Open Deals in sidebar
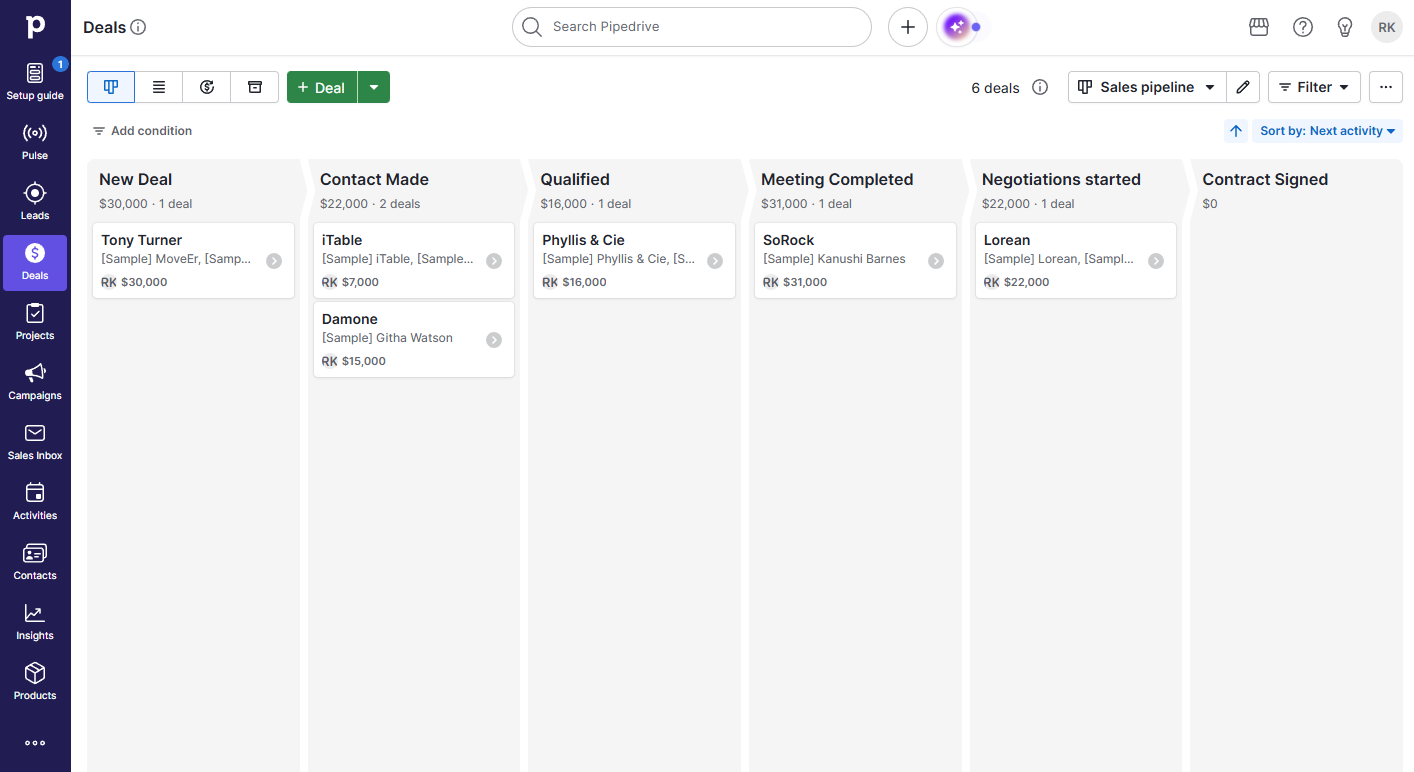This screenshot has width=1414, height=772. [35, 263]
